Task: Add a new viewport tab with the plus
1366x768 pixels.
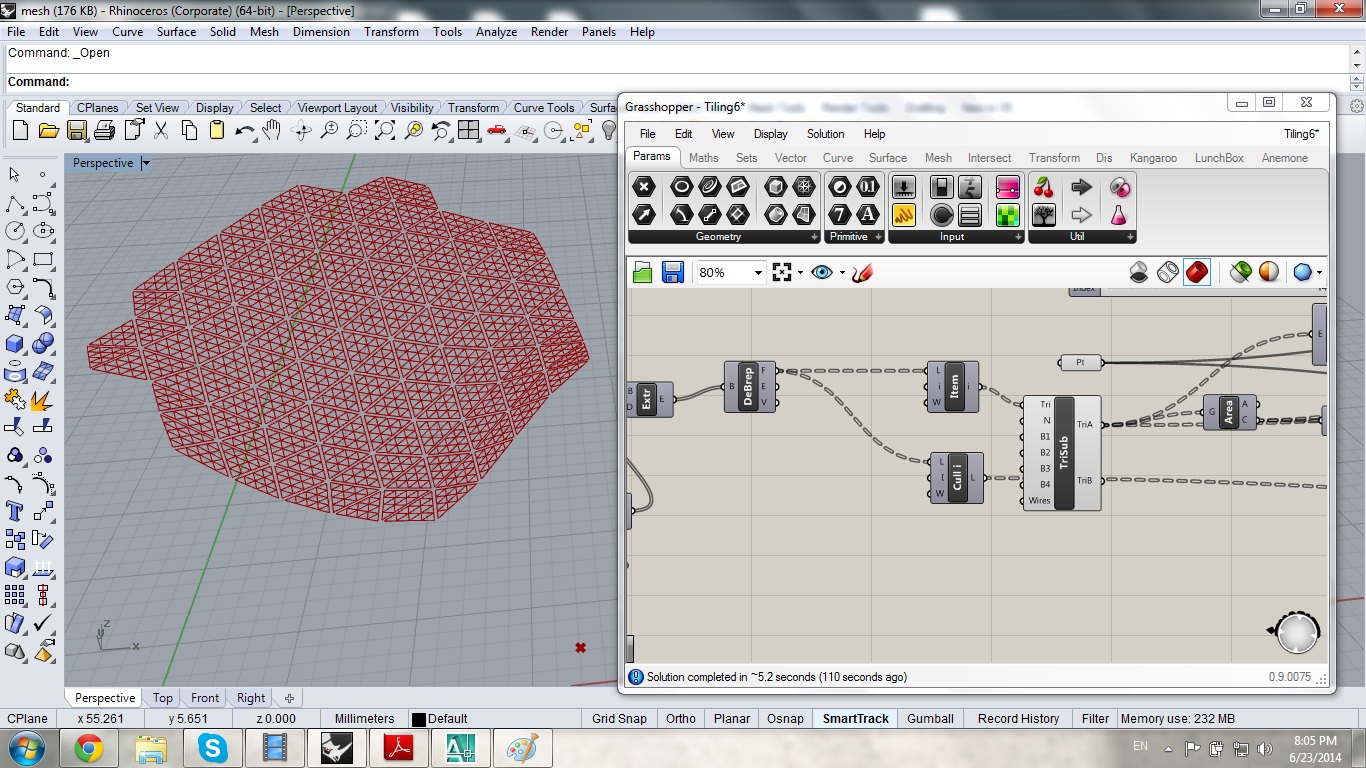Action: coord(290,698)
